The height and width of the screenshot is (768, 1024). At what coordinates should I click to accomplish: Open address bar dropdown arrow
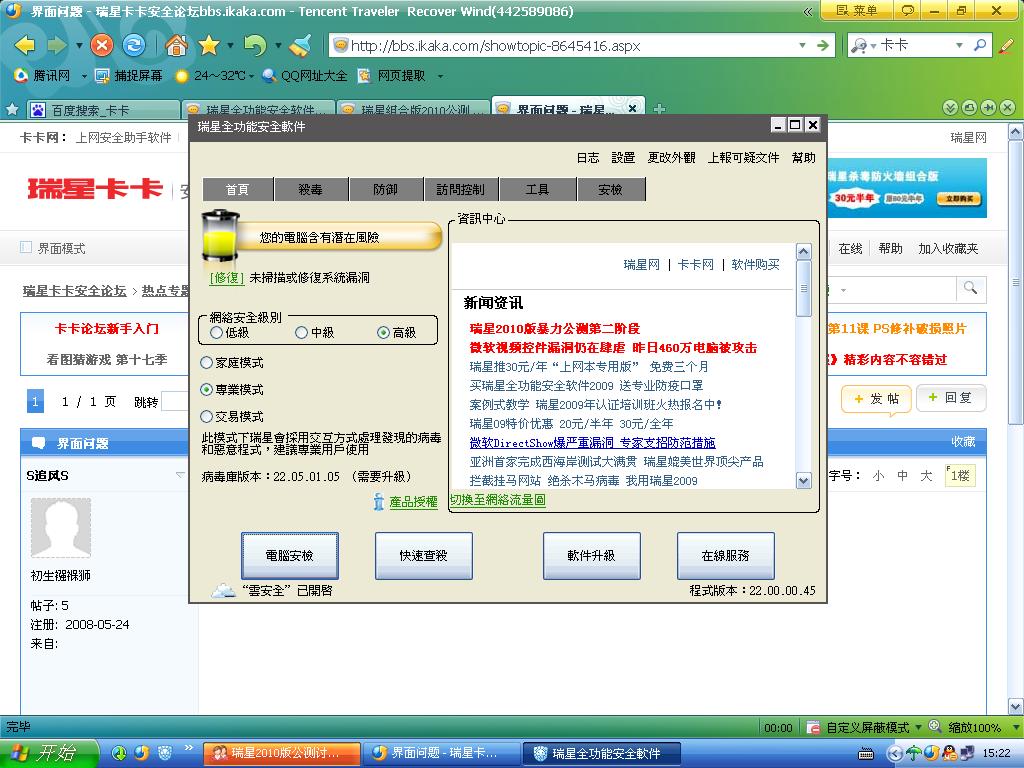pyautogui.click(x=802, y=45)
